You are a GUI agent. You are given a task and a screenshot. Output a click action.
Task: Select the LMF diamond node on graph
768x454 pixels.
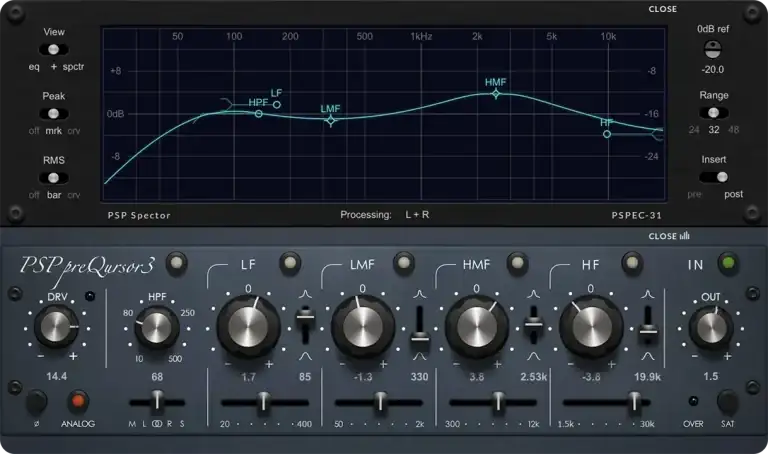coord(331,120)
